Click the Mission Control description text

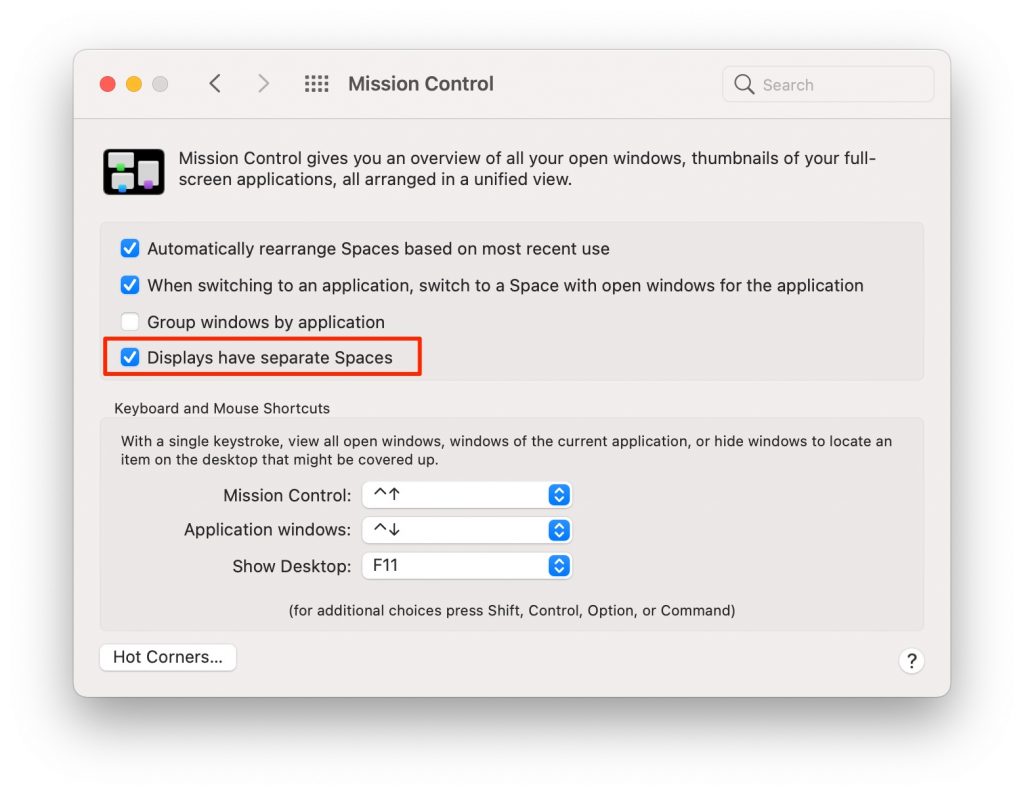[528, 168]
